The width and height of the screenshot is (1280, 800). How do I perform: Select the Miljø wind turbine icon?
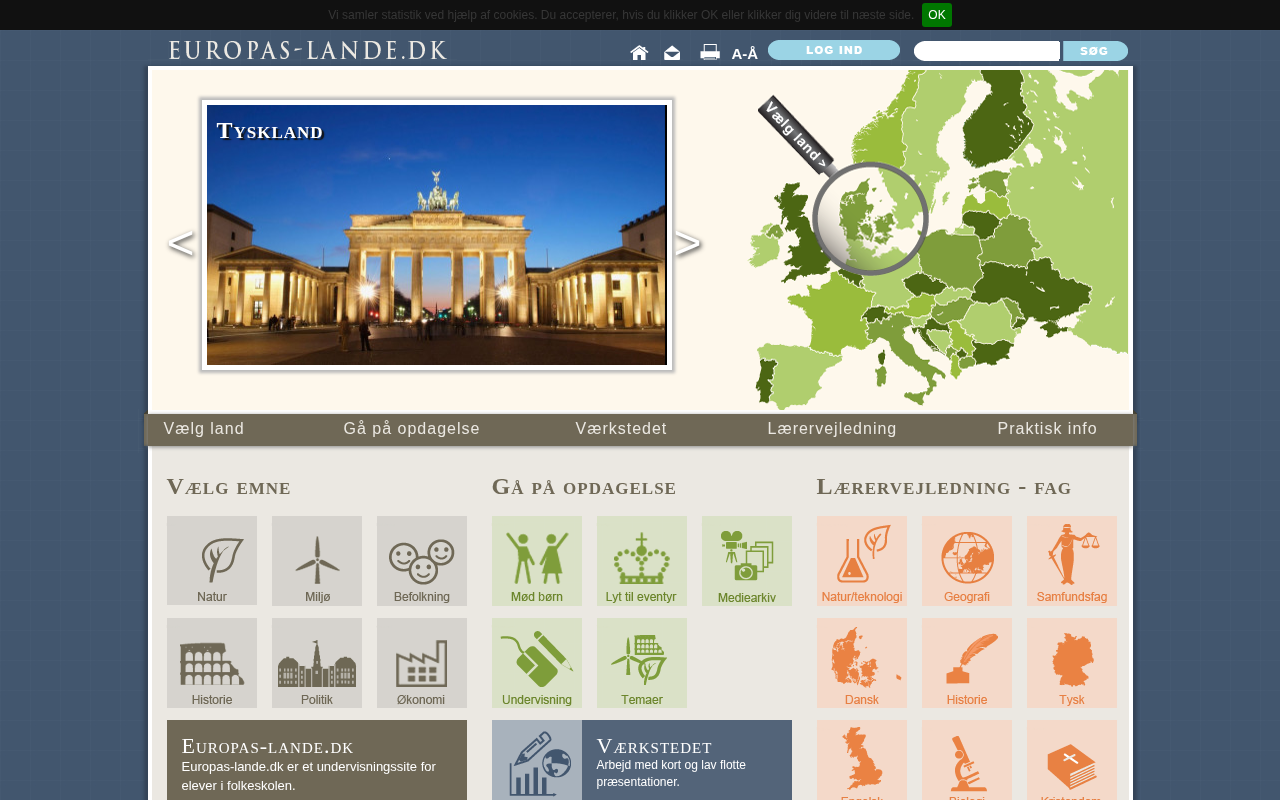coord(317,561)
